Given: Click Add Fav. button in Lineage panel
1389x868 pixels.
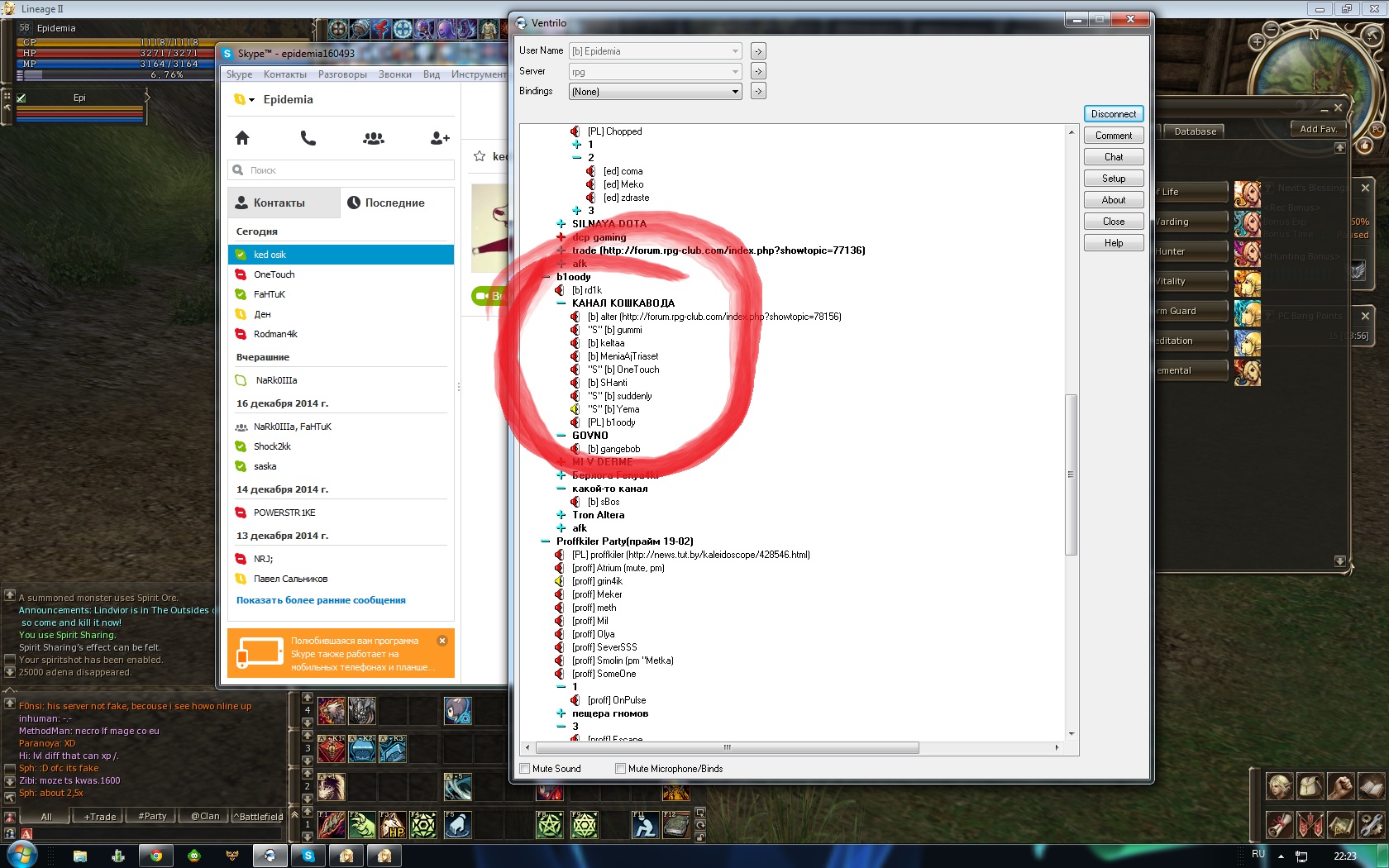Looking at the screenshot, I should pyautogui.click(x=1318, y=129).
